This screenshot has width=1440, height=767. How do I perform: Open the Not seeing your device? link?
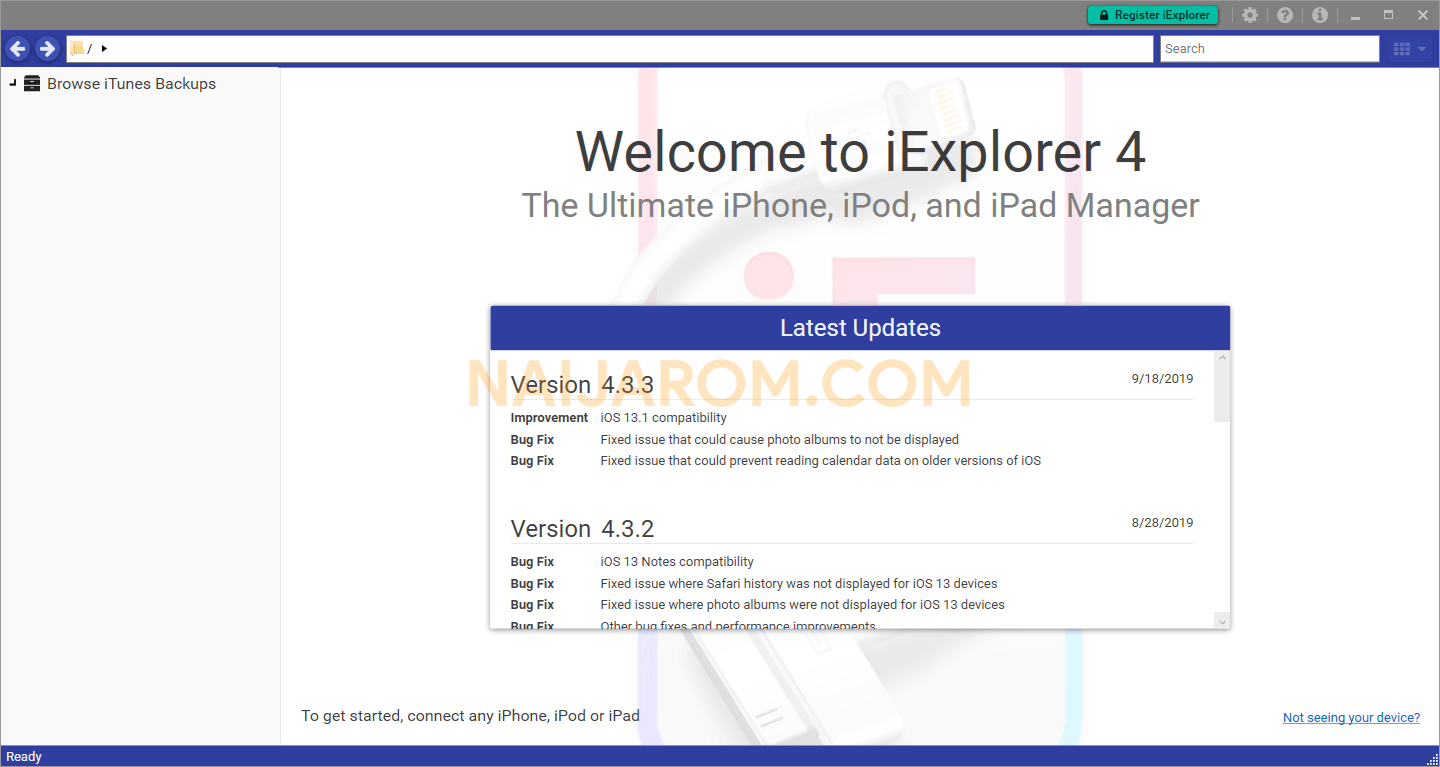pos(1351,717)
